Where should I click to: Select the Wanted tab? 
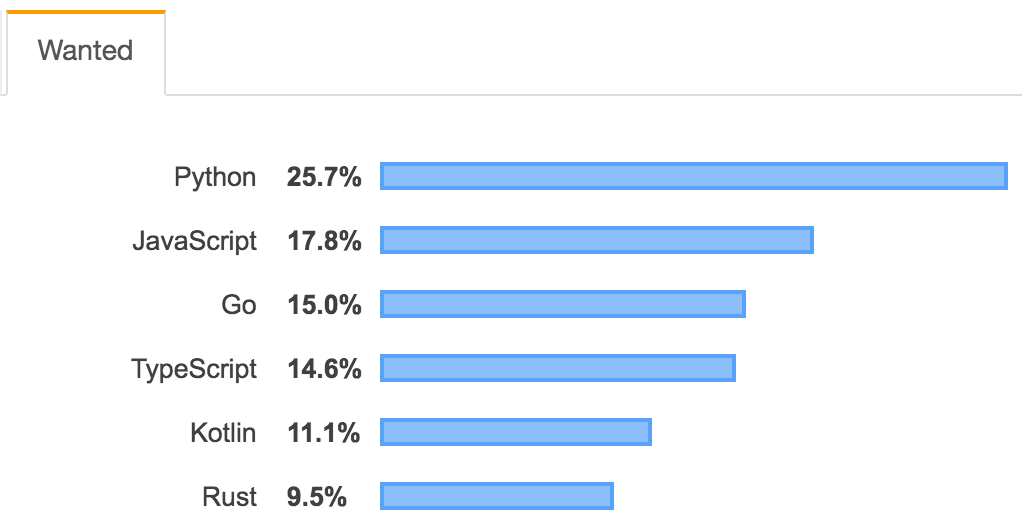point(86,52)
